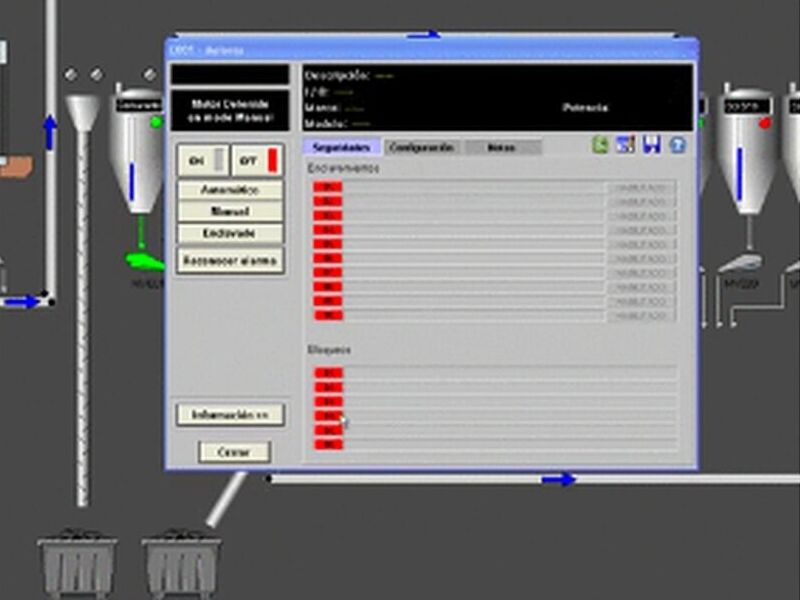Click the funnel hopper atop the screw conveyor
The height and width of the screenshot is (600, 800).
pos(82,112)
